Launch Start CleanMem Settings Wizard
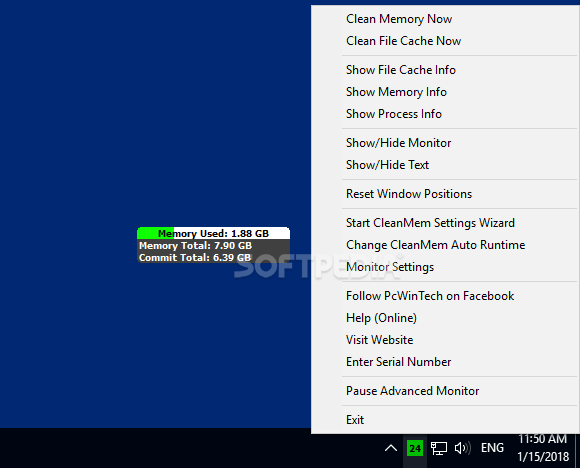Image resolution: width=580 pixels, height=468 pixels. click(x=444, y=223)
